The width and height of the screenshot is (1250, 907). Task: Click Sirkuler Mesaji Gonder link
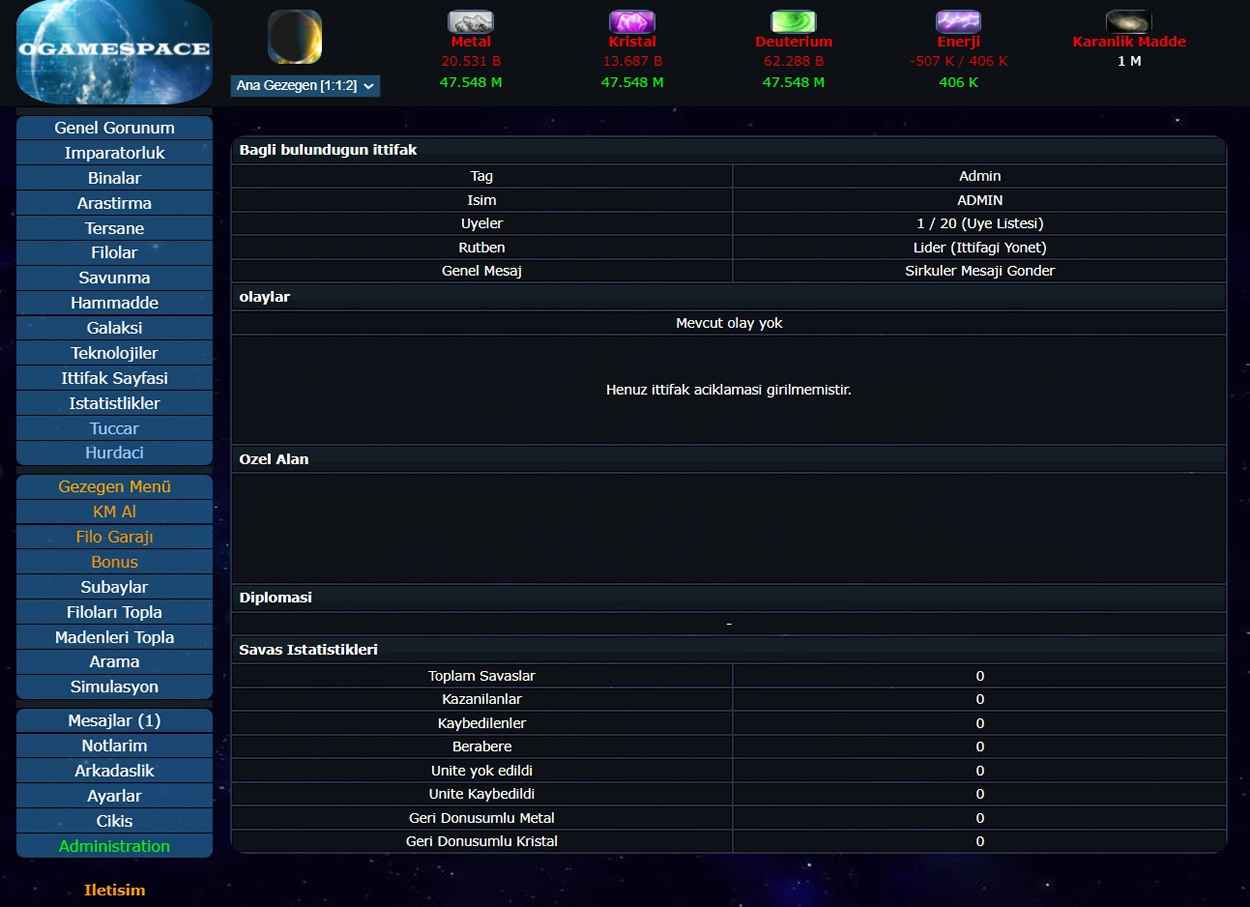(x=979, y=271)
